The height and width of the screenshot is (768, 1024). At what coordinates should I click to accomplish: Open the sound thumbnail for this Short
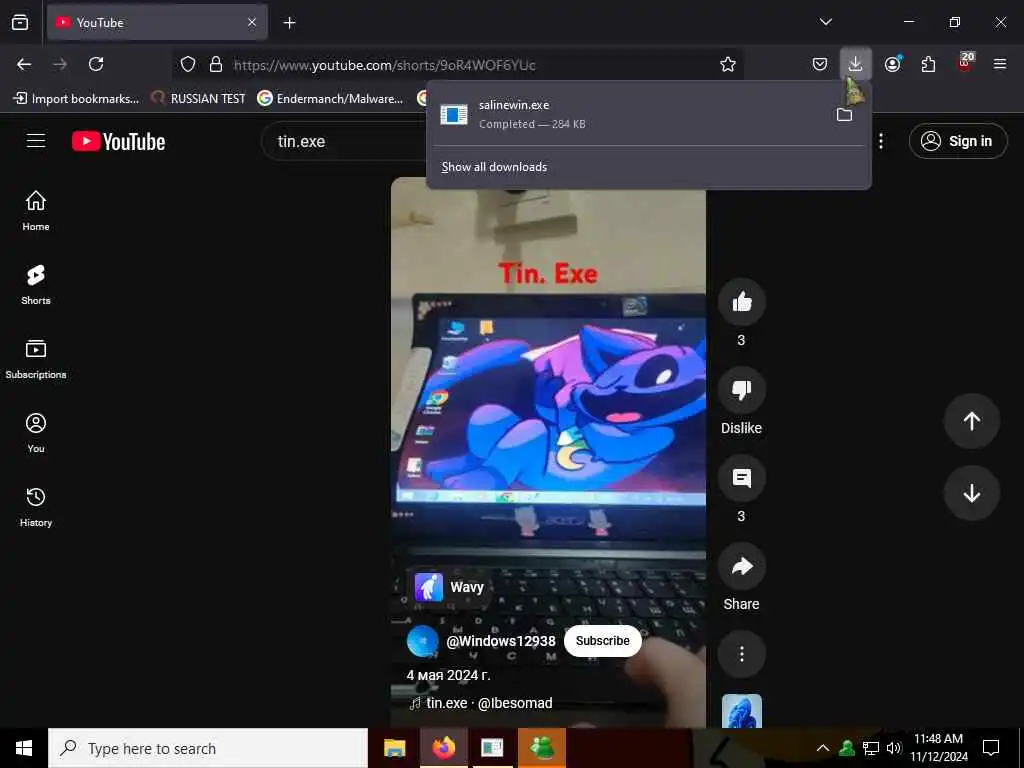point(742,711)
